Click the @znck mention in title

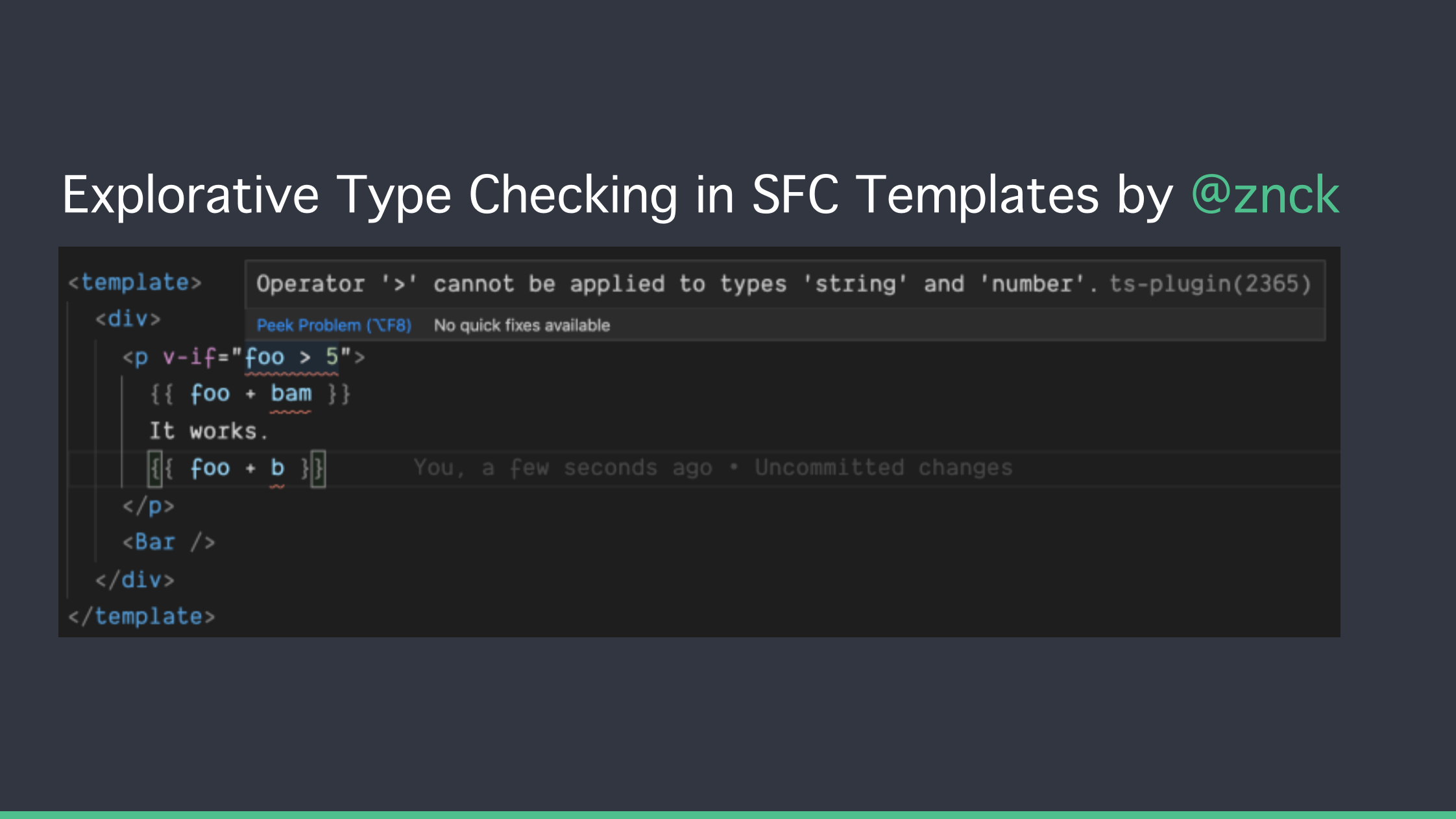click(x=1265, y=195)
